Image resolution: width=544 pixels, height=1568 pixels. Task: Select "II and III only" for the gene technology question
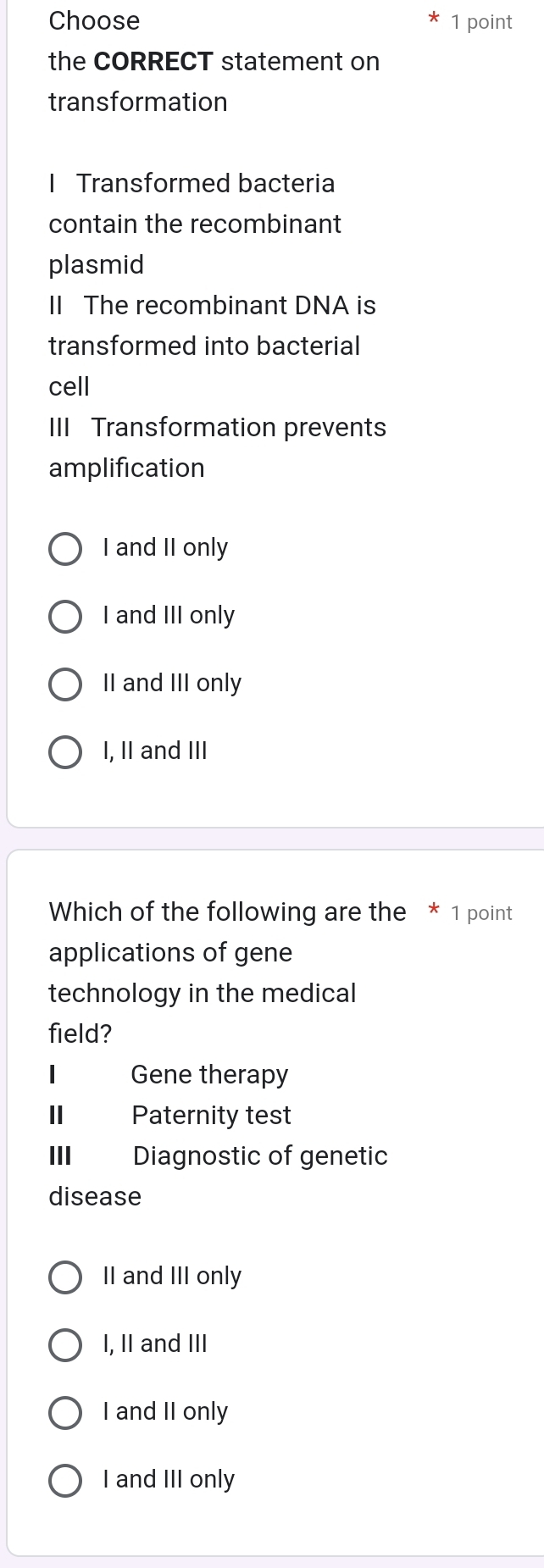click(65, 1277)
